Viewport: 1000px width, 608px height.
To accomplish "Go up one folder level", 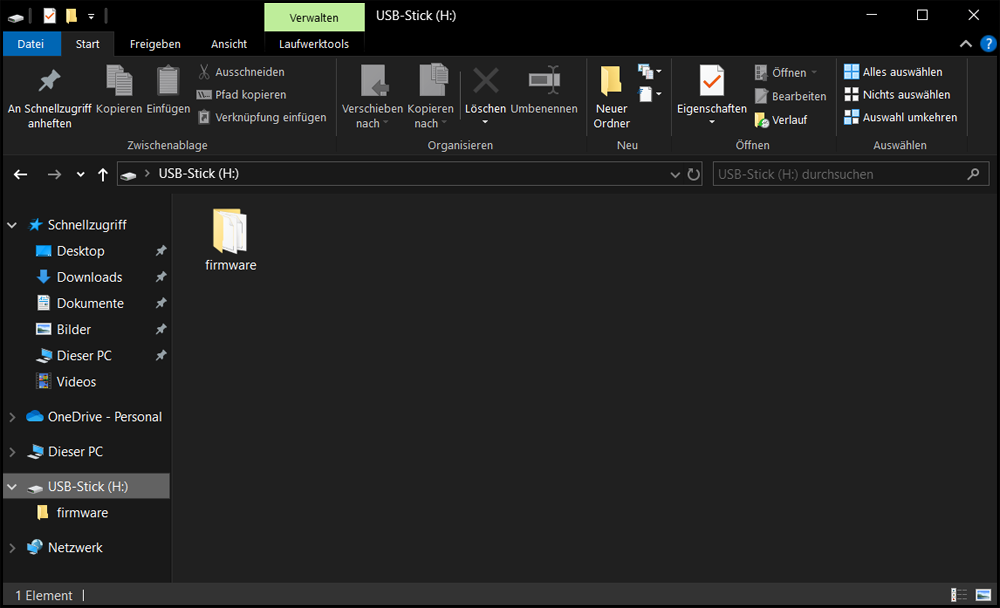I will (103, 174).
